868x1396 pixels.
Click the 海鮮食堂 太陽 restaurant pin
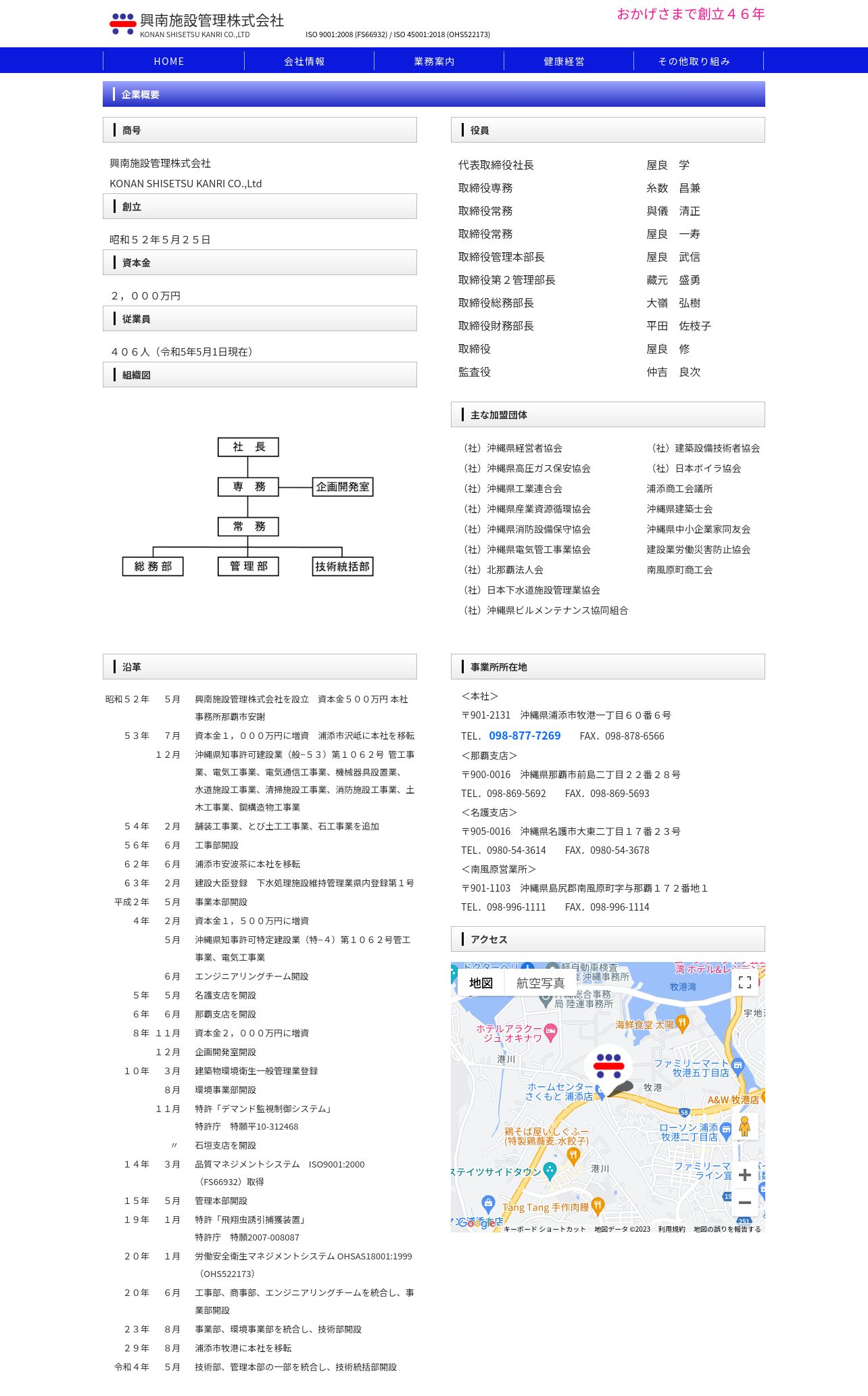pyautogui.click(x=682, y=1024)
